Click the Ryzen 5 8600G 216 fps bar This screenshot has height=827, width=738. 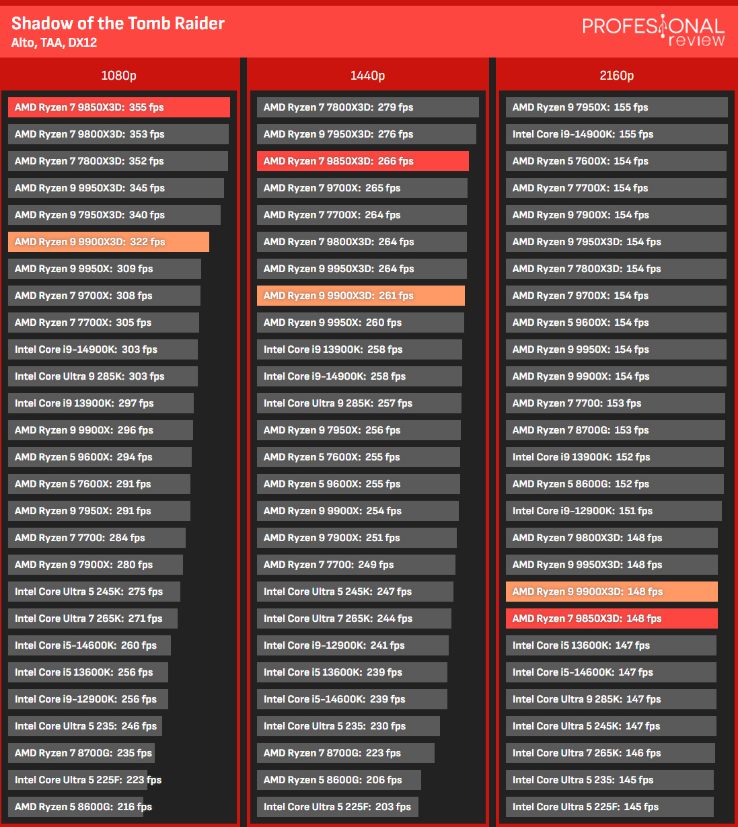78,807
